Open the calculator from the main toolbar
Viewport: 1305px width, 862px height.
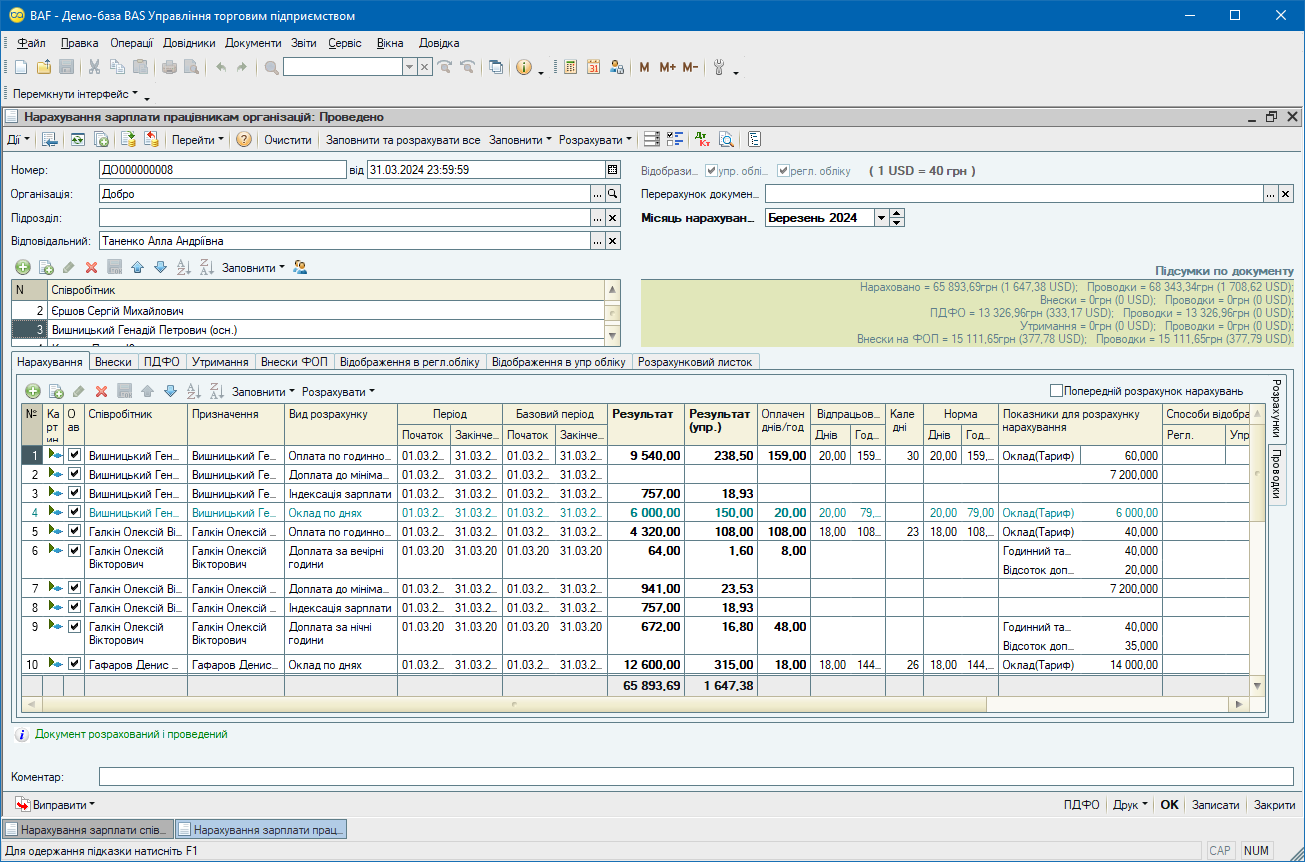(571, 67)
